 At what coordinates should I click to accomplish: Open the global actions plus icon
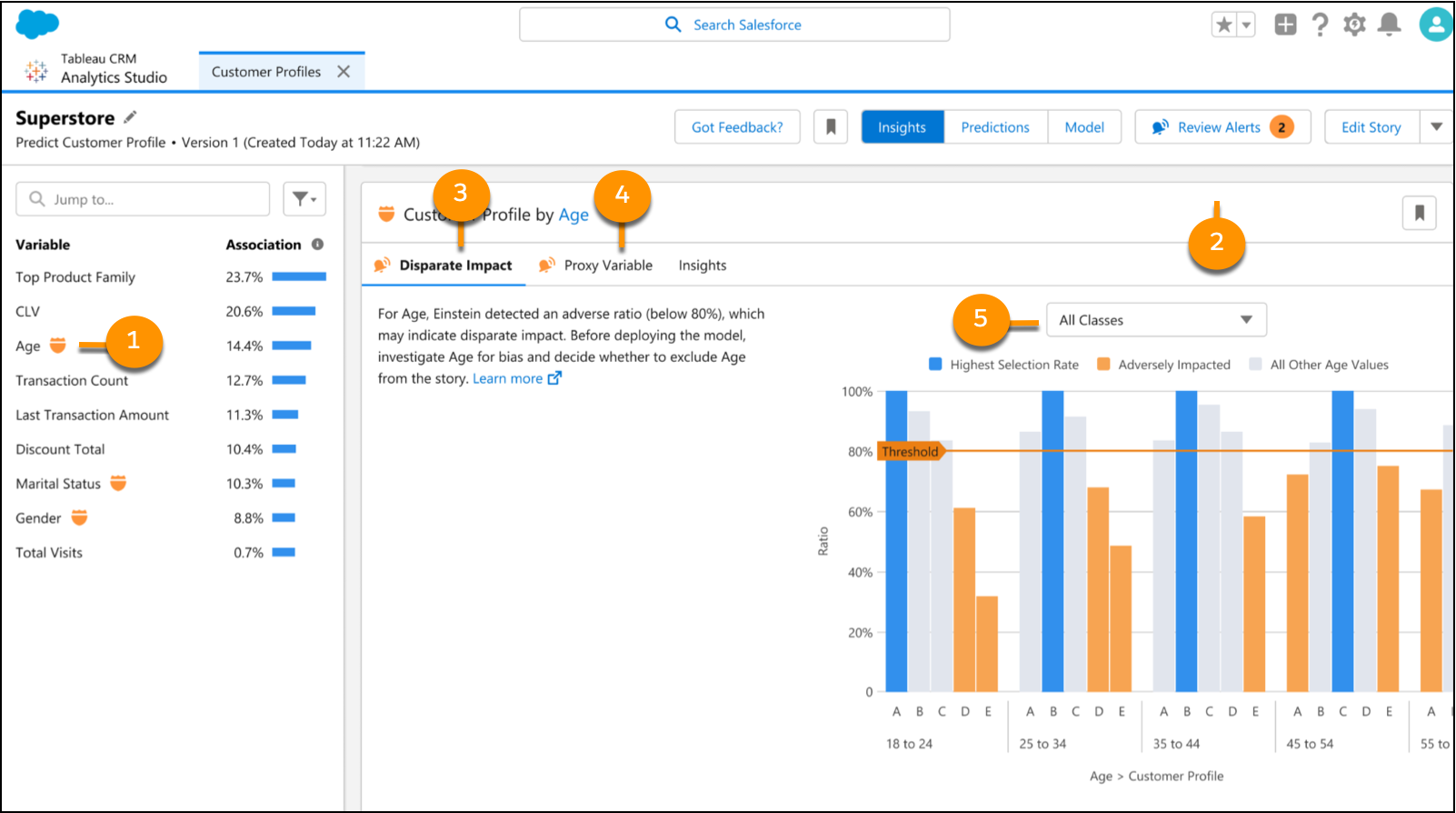coord(1285,25)
